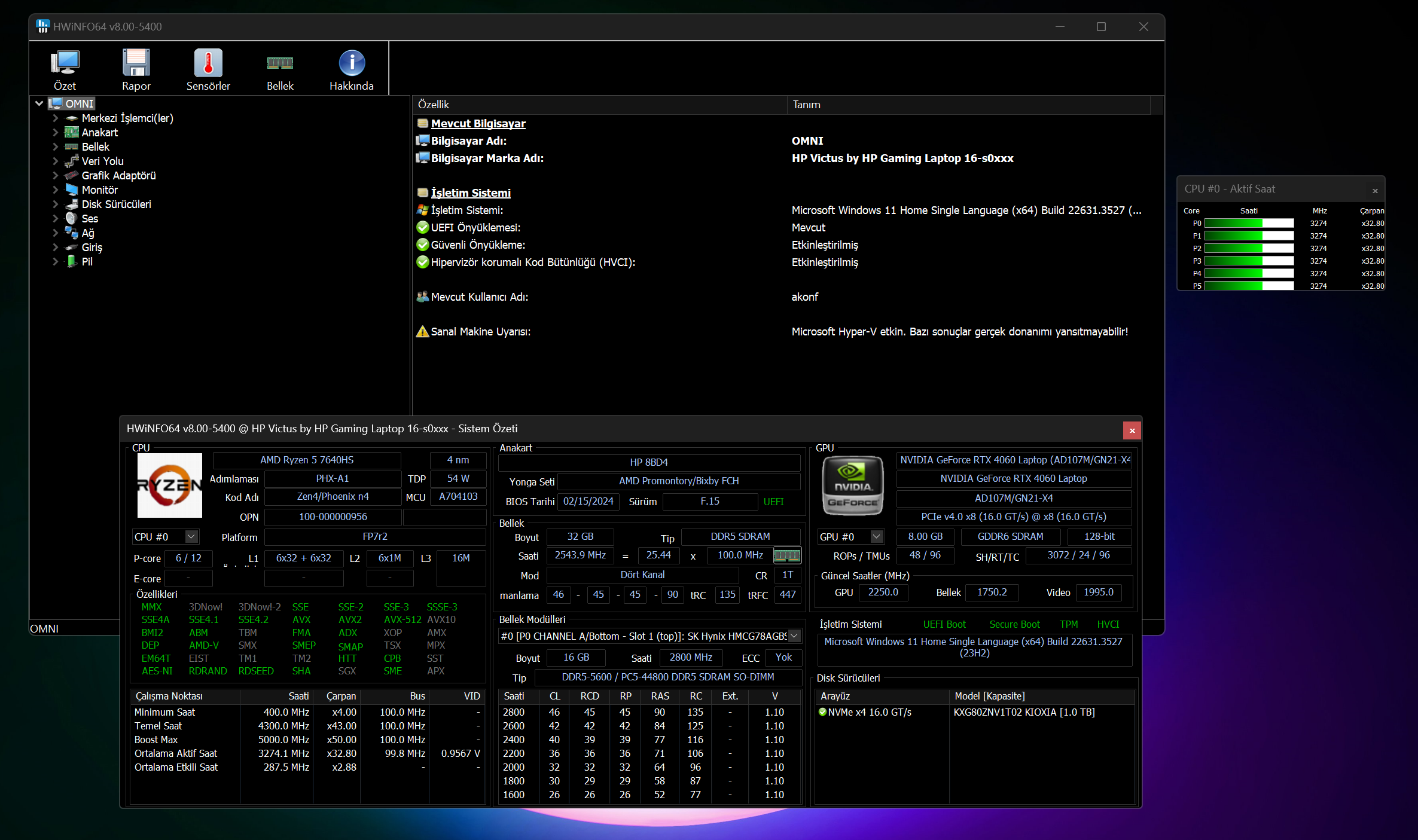1418x840 pixels.
Task: Click the Monitör tree icon
Action: click(x=72, y=190)
